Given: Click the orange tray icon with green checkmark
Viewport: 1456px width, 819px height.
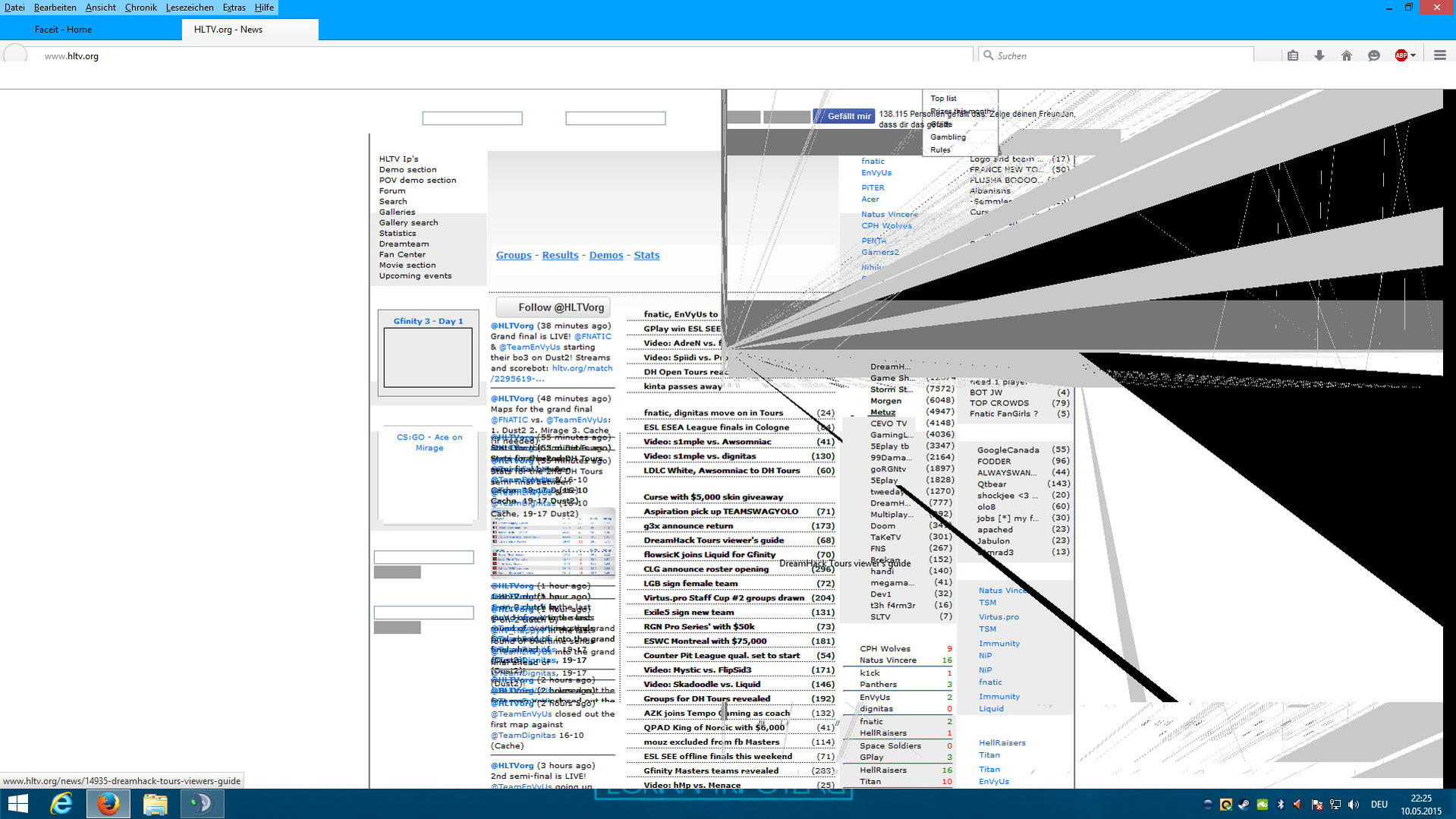Looking at the screenshot, I should (1225, 805).
